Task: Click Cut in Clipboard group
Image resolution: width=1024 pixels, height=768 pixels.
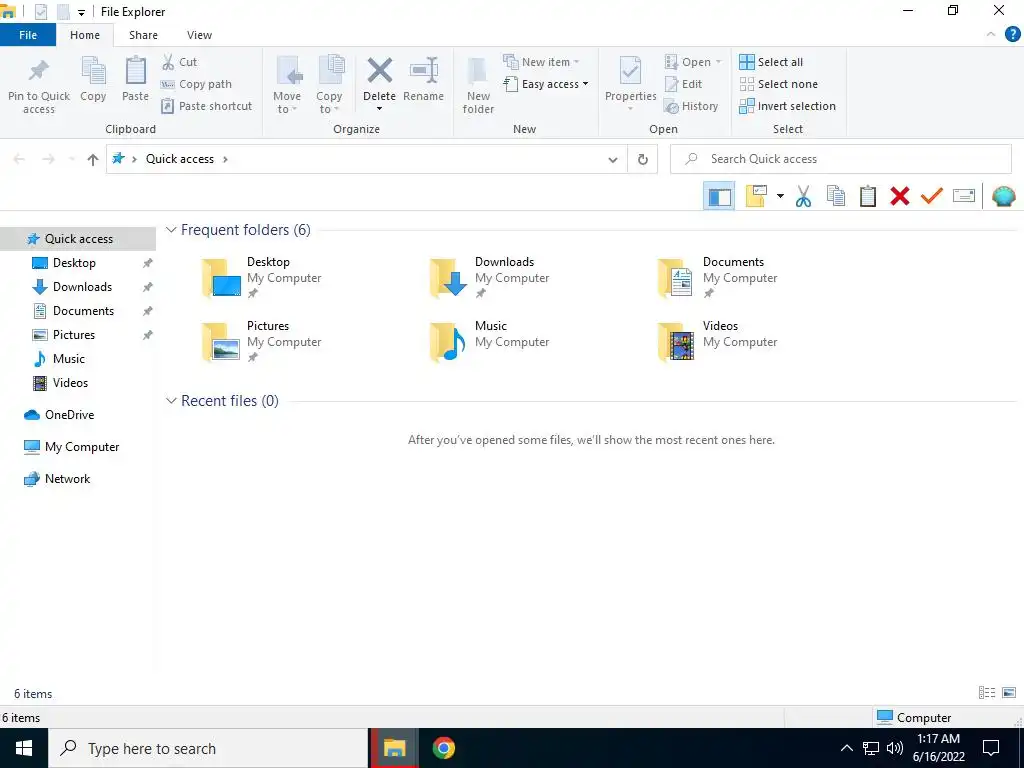Action: tap(180, 62)
